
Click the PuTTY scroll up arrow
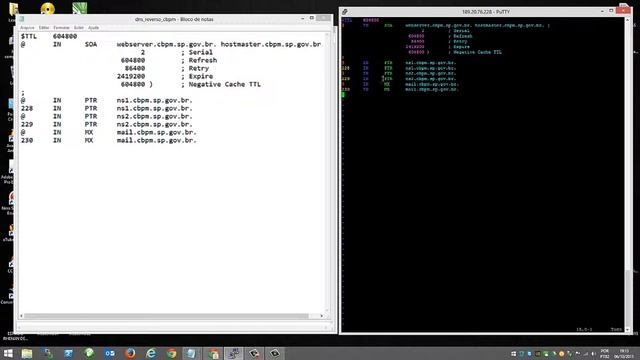click(x=627, y=20)
